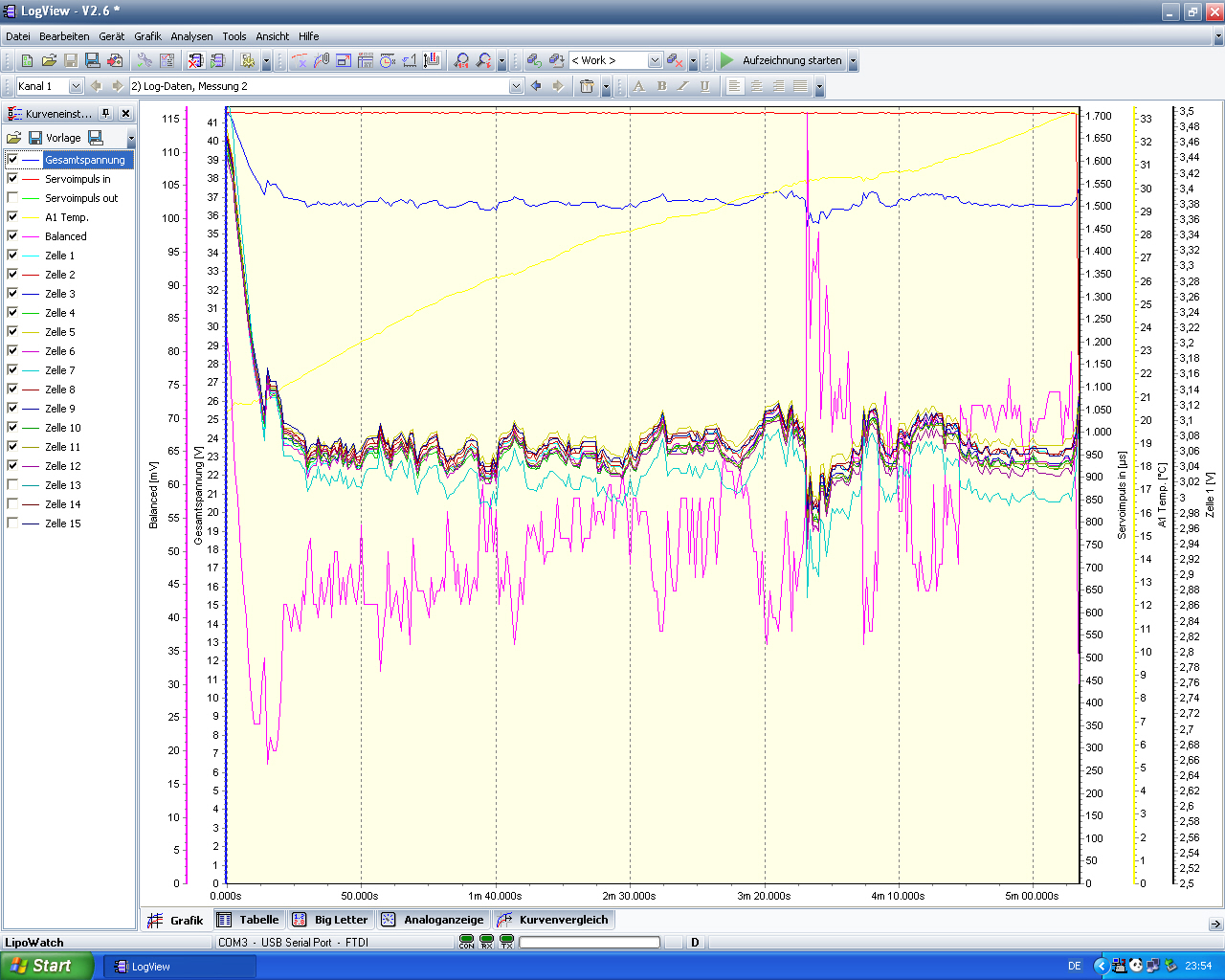The width and height of the screenshot is (1225, 980).
Task: Click the D button in status bar
Action: pos(695,943)
